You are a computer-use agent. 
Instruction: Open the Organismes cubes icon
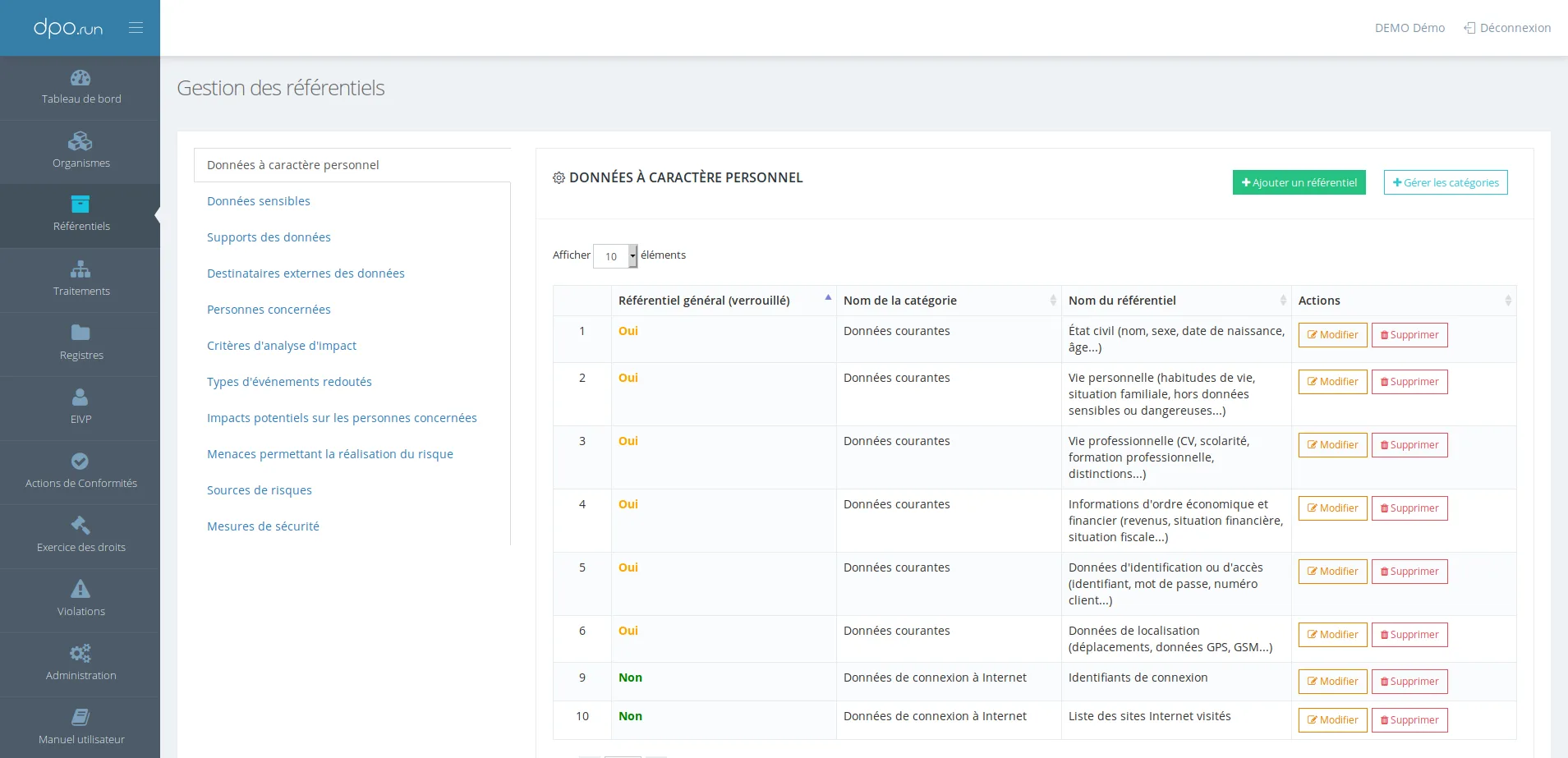[80, 141]
